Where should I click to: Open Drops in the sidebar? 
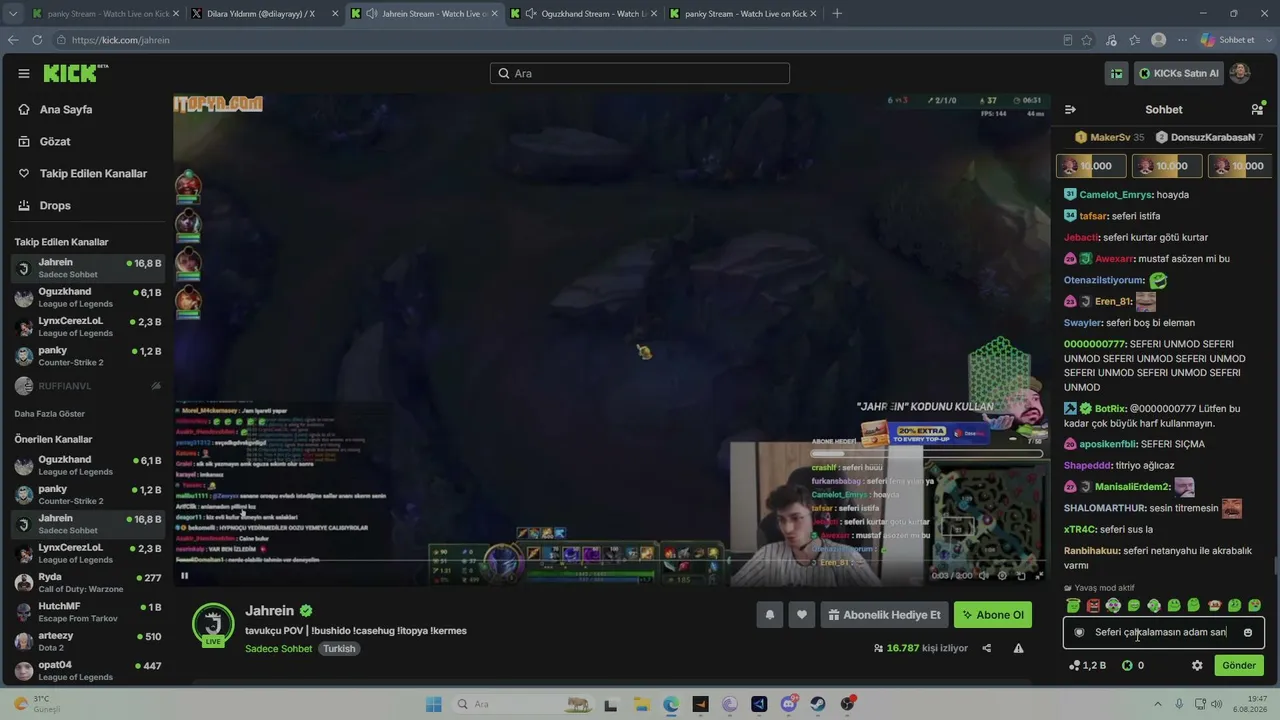click(55, 206)
